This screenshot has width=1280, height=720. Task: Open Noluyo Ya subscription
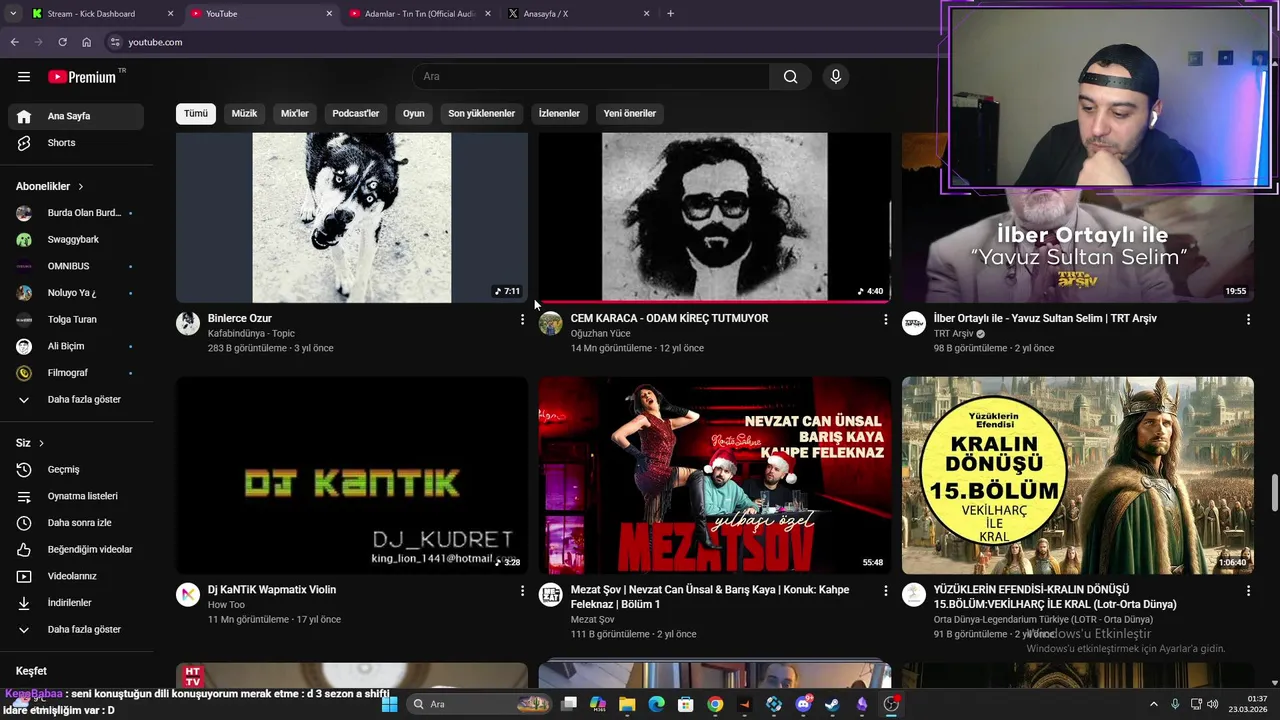tap(76, 293)
